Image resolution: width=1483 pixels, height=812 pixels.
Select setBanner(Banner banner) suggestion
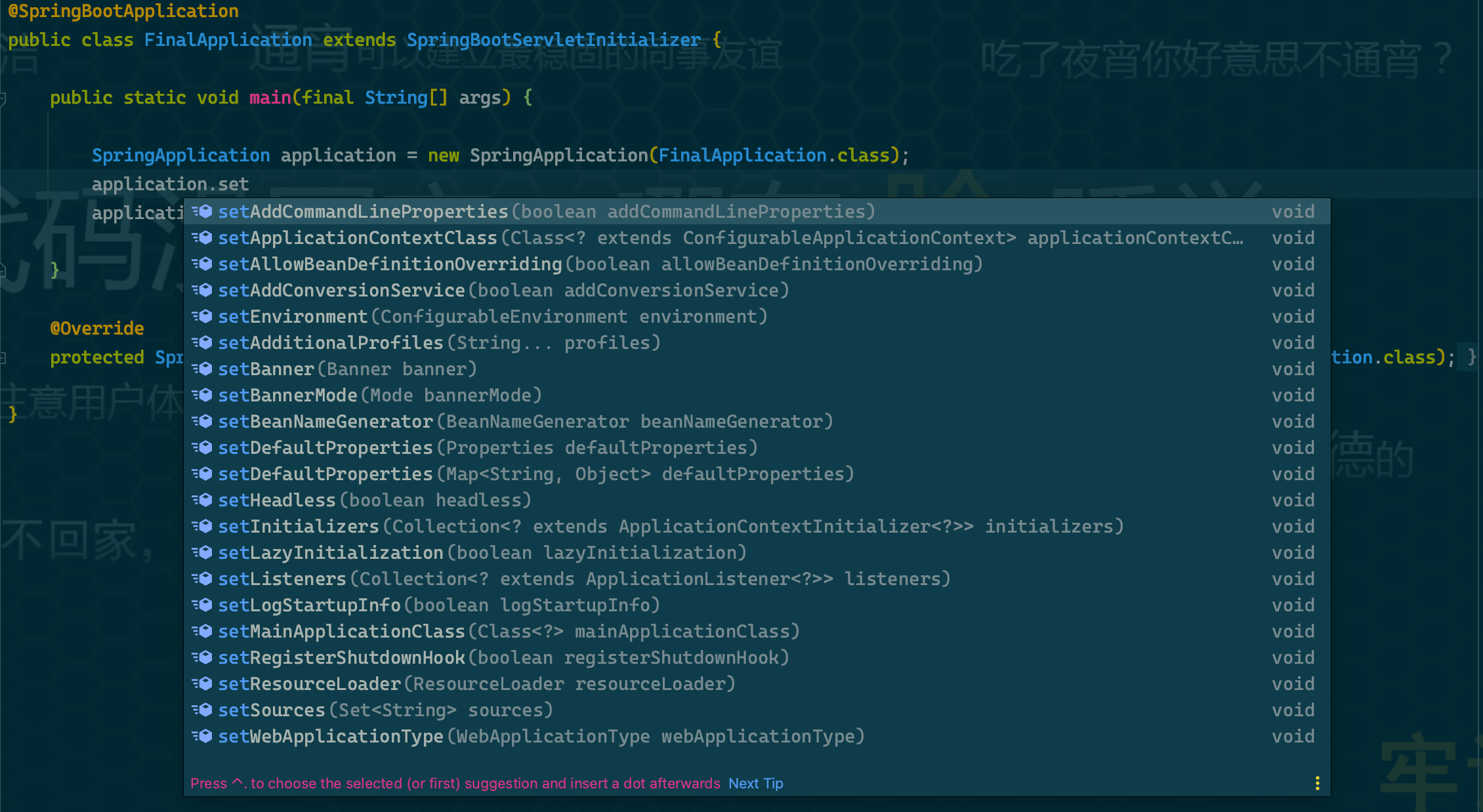coord(757,369)
